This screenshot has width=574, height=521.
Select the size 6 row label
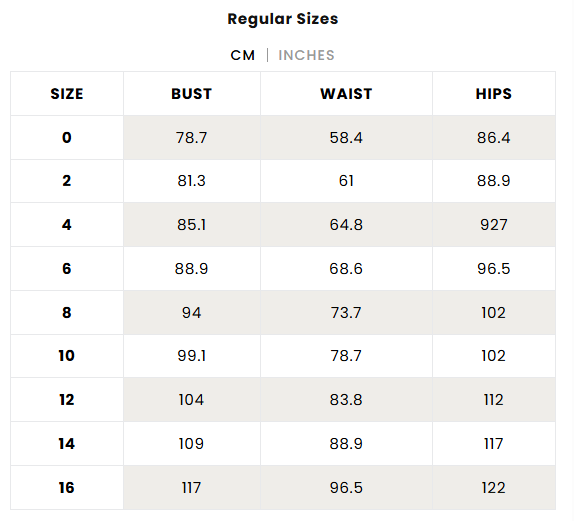pos(67,268)
